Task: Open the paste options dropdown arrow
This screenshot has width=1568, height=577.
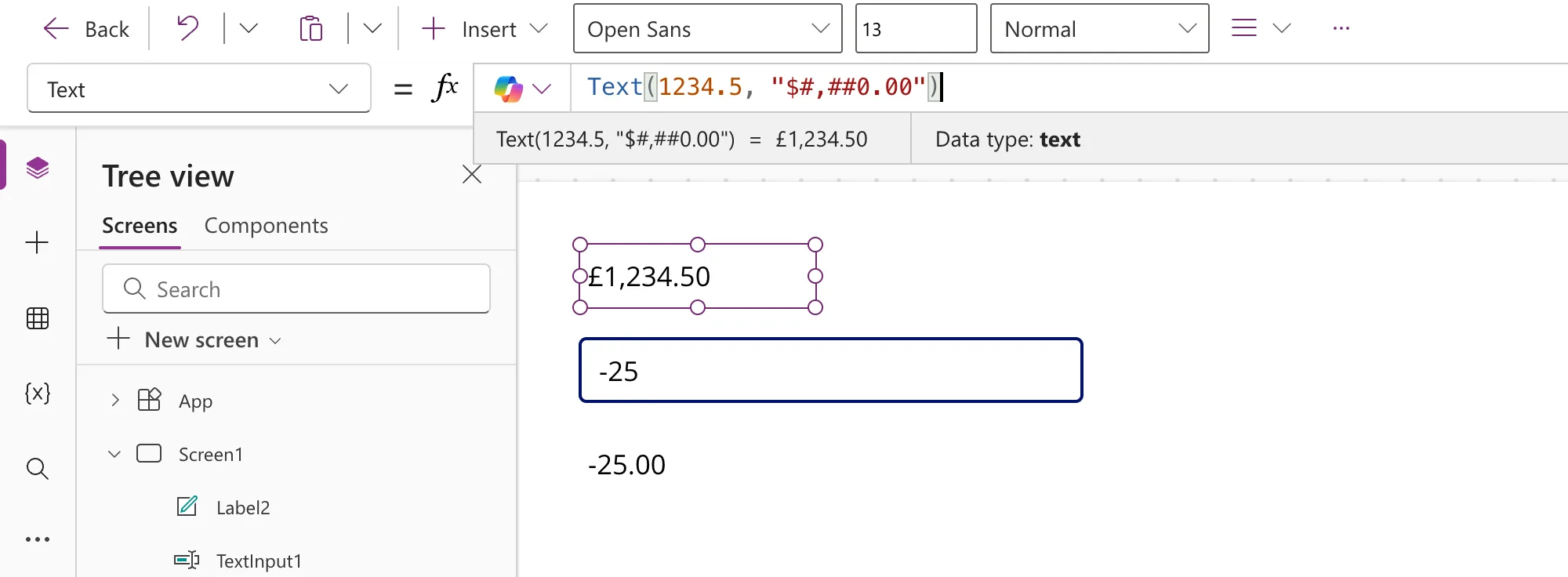Action: tap(372, 29)
